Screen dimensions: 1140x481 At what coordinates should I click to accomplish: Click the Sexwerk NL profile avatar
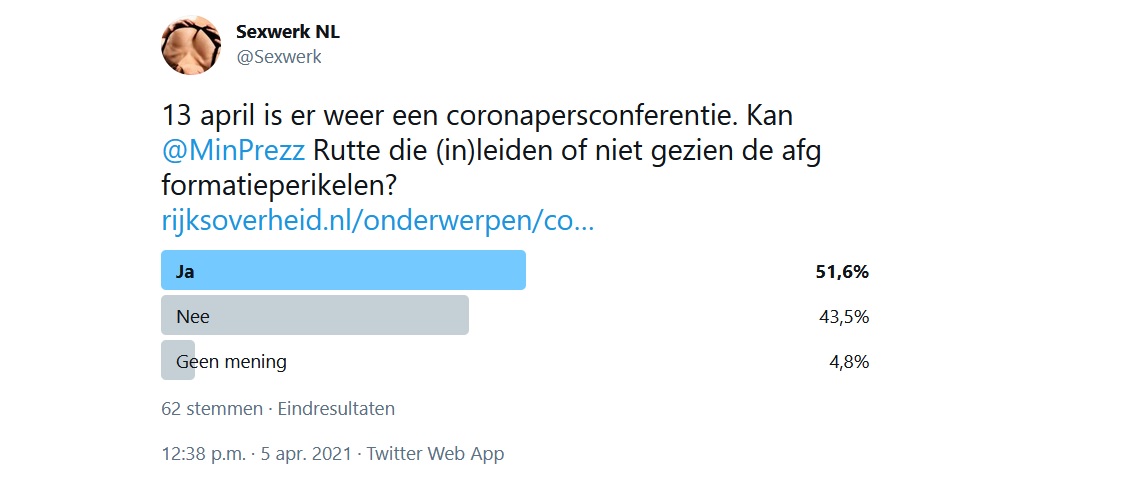click(x=191, y=45)
